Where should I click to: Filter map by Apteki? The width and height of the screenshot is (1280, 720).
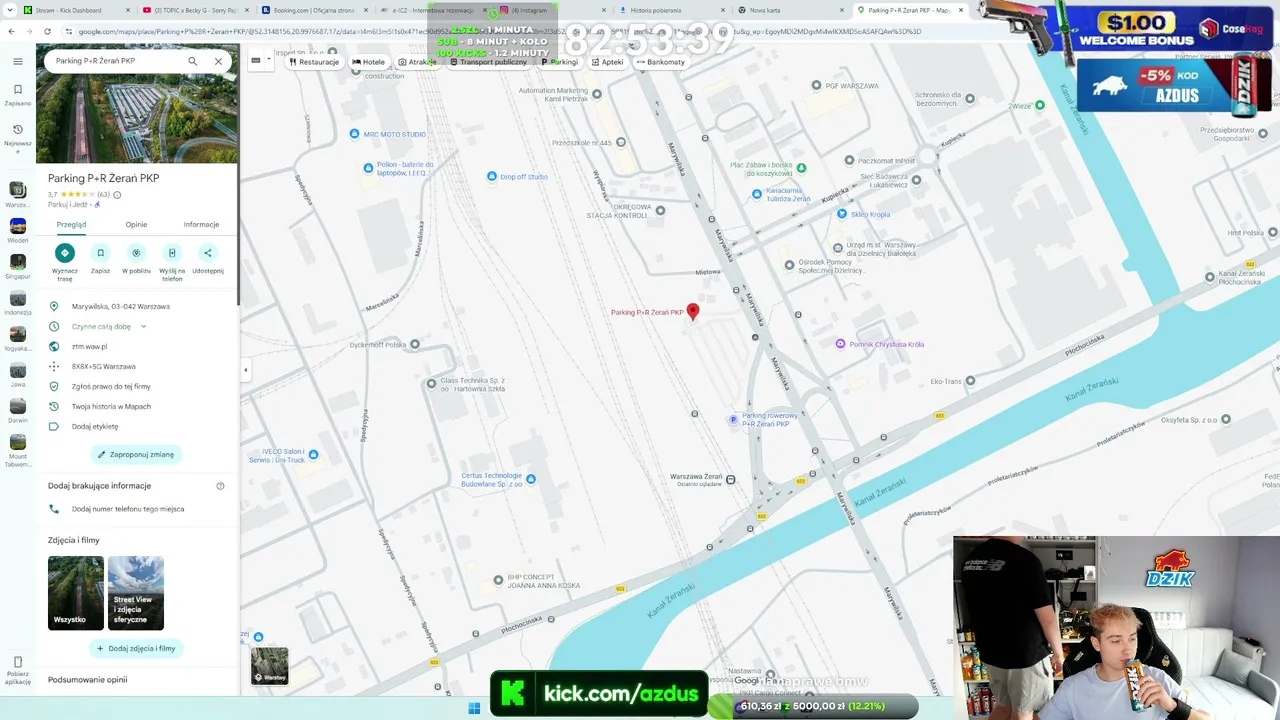click(608, 62)
